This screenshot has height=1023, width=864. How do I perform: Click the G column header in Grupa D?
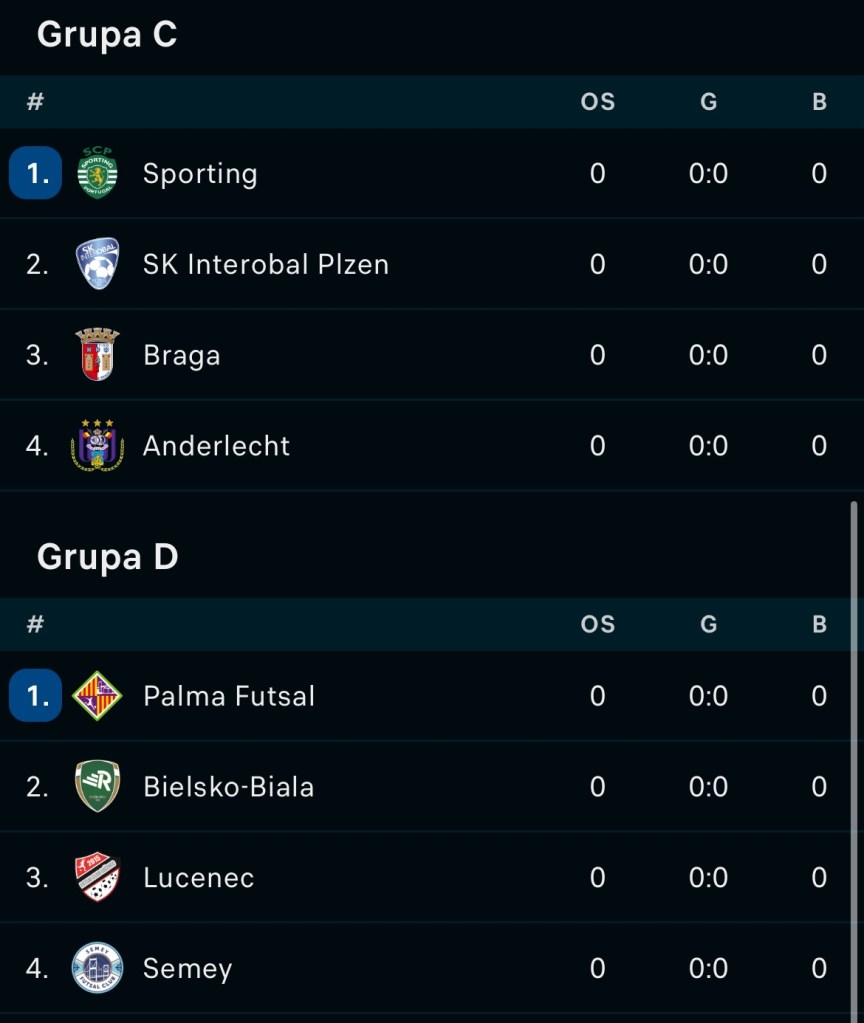click(708, 625)
